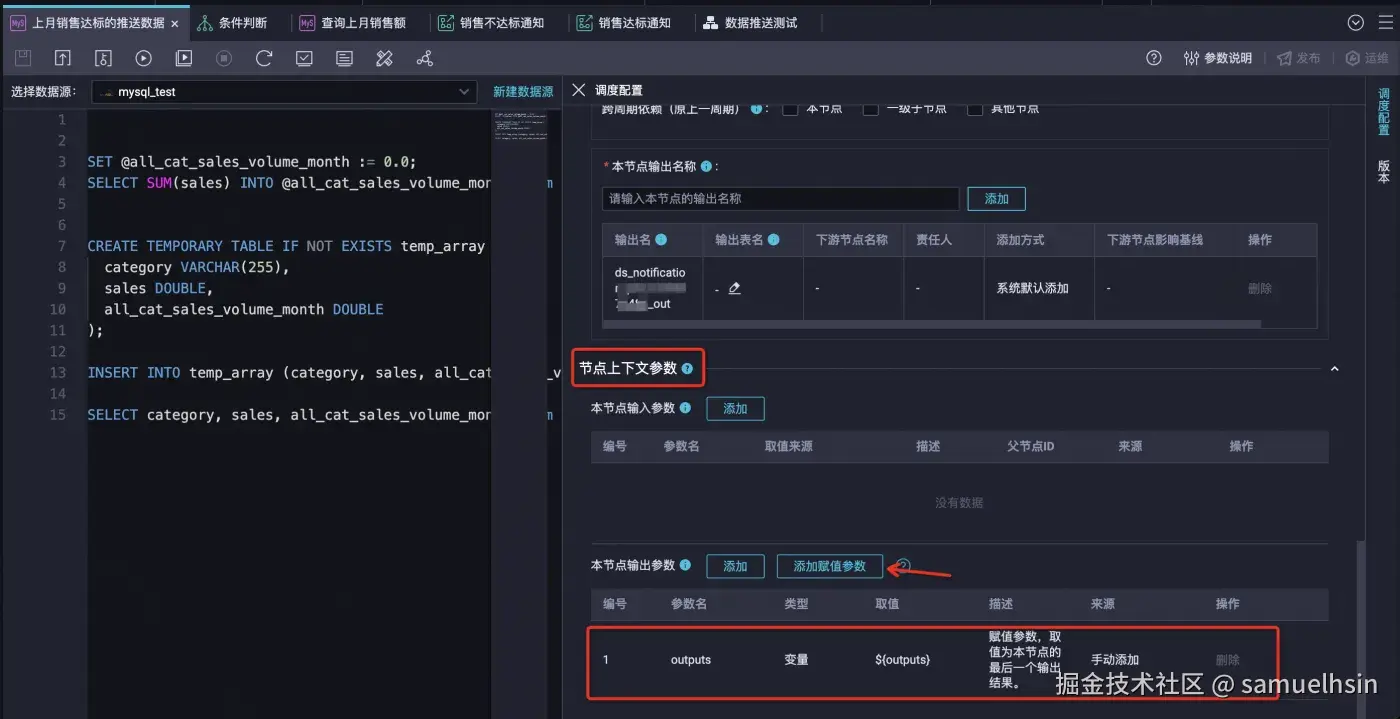Click 添加 for 本节点输出参数
The height and width of the screenshot is (719, 1400).
click(735, 566)
